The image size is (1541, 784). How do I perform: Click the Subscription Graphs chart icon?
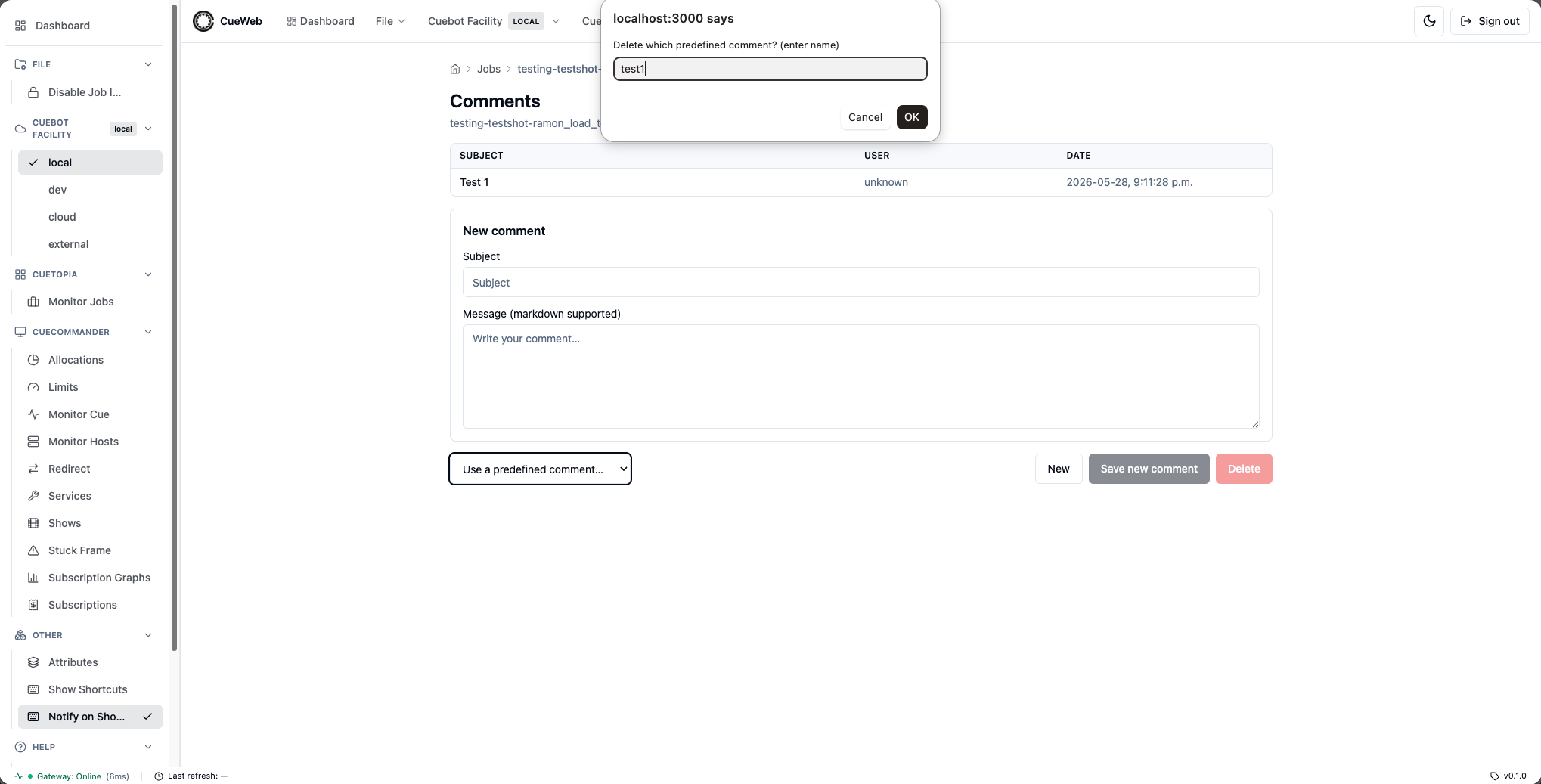[33, 578]
